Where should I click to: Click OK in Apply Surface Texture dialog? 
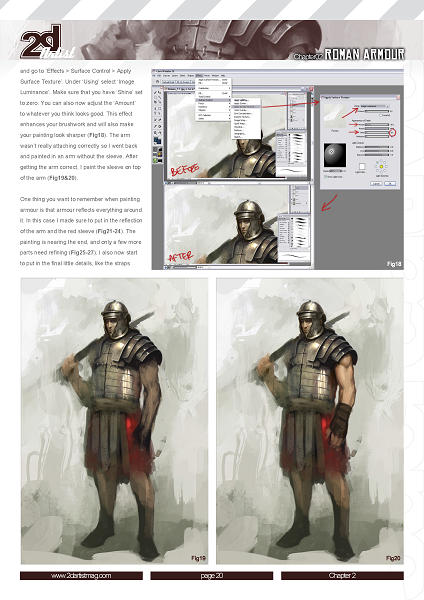(390, 184)
